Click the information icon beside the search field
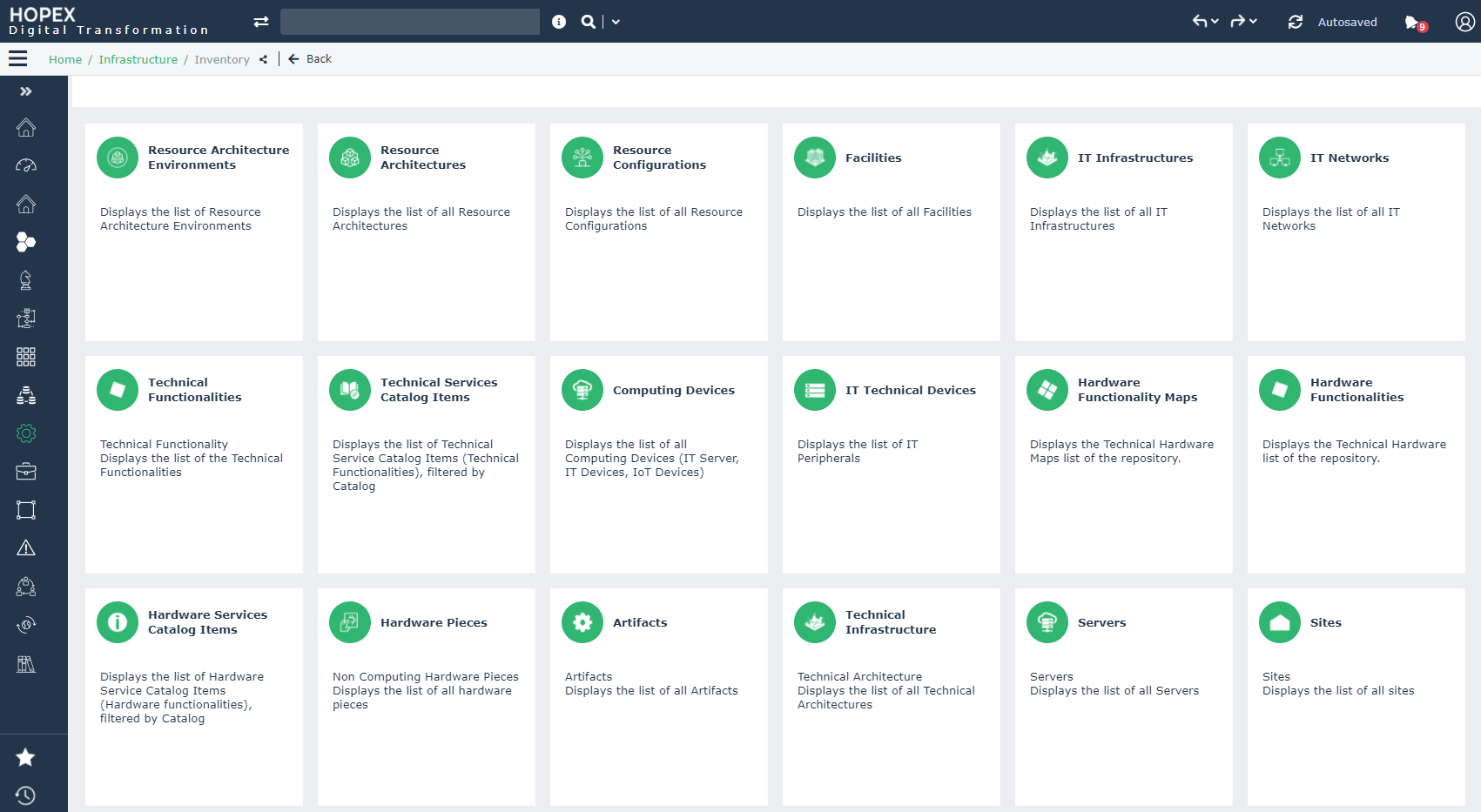Viewport: 1481px width, 812px height. coord(559,22)
